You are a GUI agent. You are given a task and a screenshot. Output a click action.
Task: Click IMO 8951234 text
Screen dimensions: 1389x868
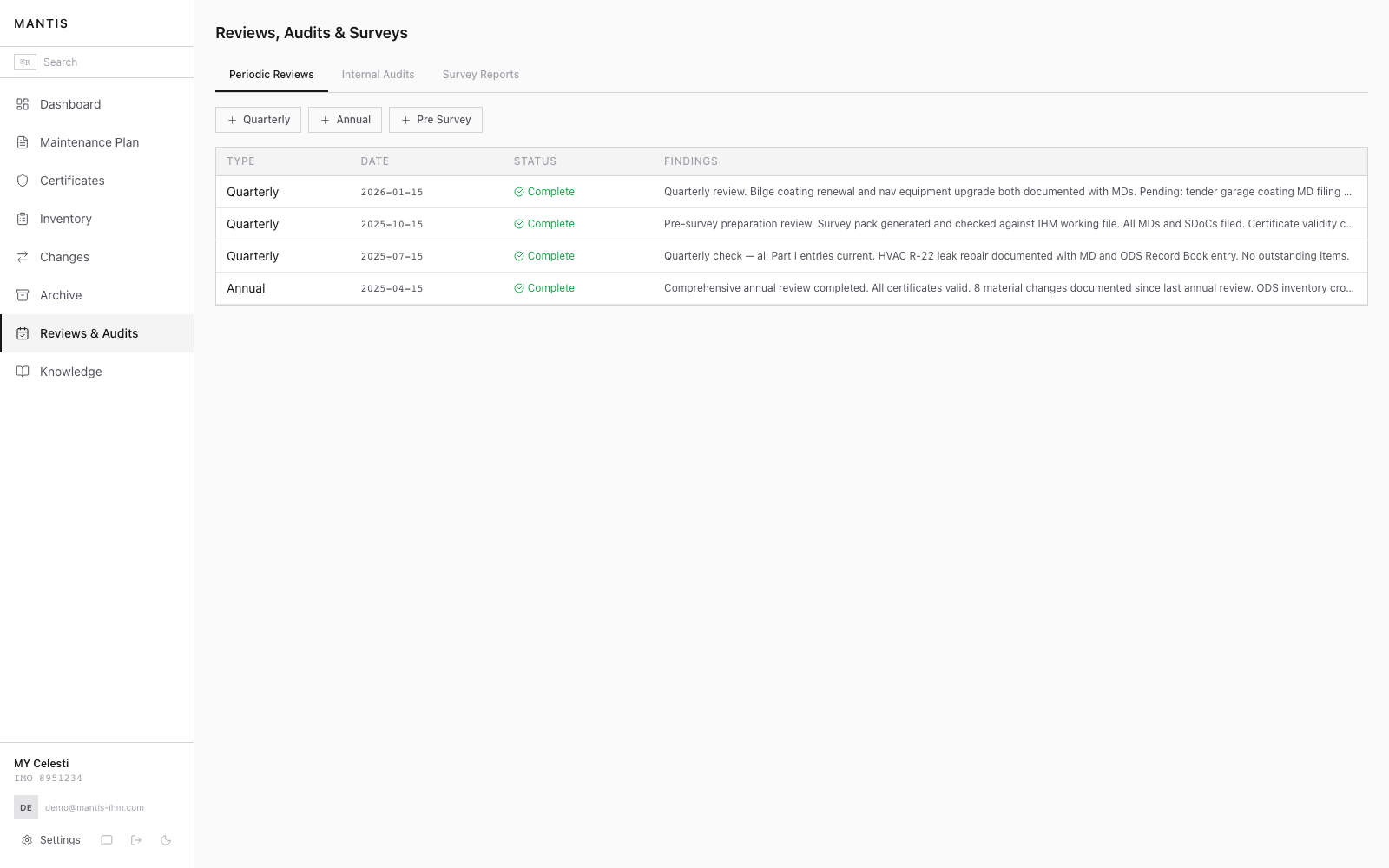coord(49,779)
